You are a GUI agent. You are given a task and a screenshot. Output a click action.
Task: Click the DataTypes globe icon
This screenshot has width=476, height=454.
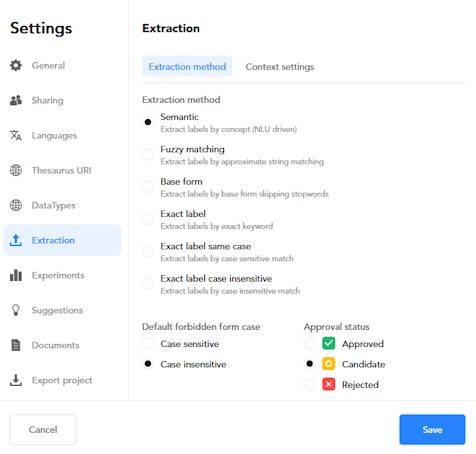point(16,205)
